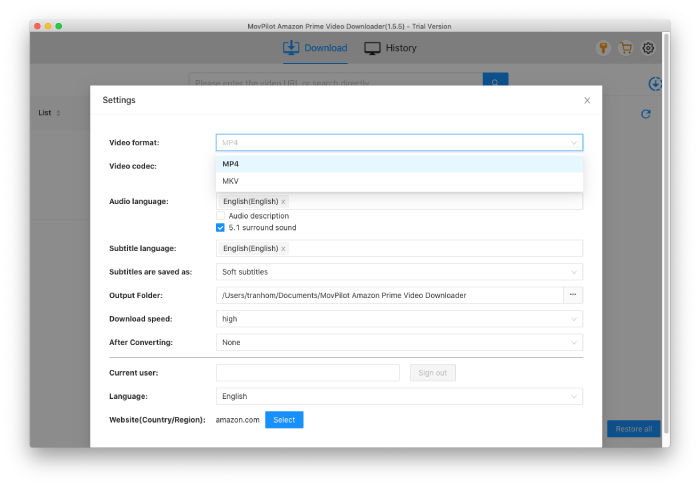Open the Video format dropdown
700x487 pixels.
click(x=399, y=143)
